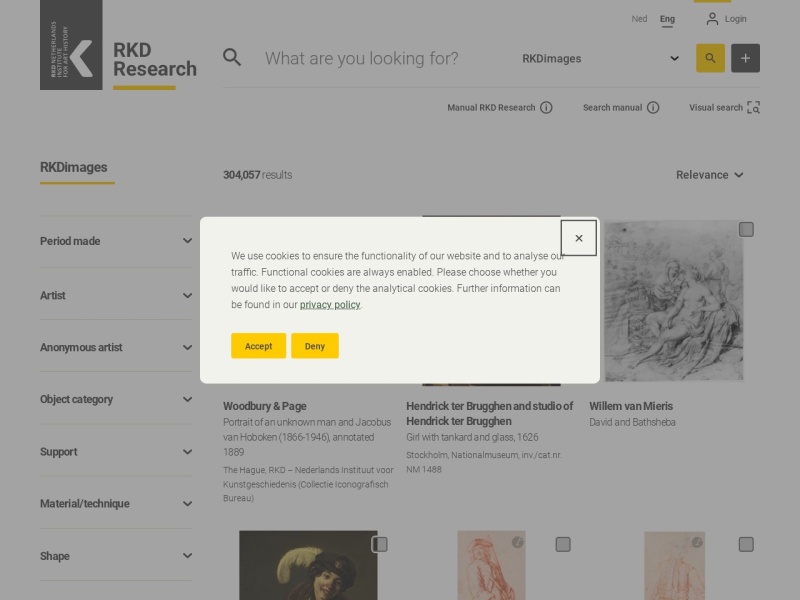800x600 pixels.
Task: Tick checkbox beside rightmost red chalk drawing
Action: pos(746,544)
